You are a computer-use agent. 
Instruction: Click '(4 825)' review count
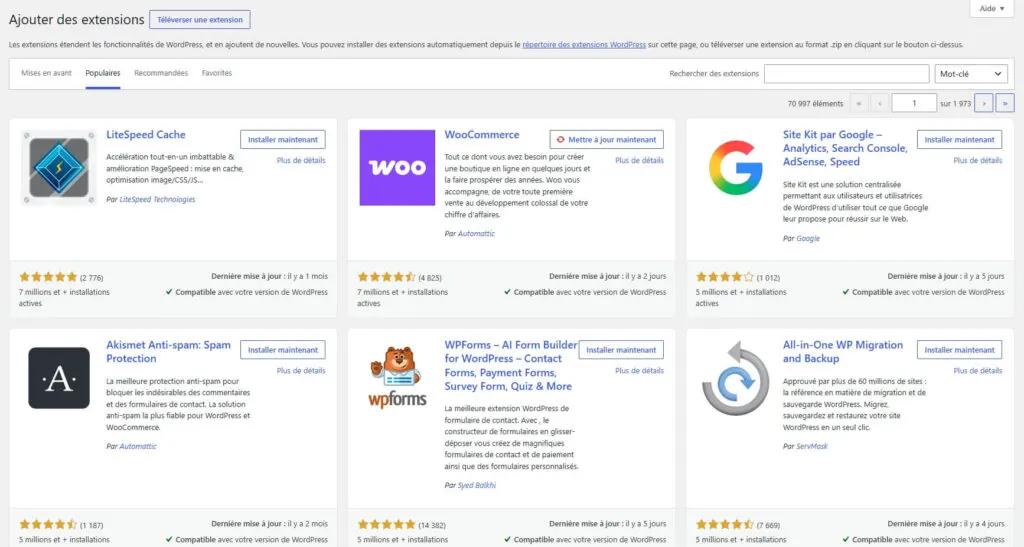pyautogui.click(x=430, y=278)
